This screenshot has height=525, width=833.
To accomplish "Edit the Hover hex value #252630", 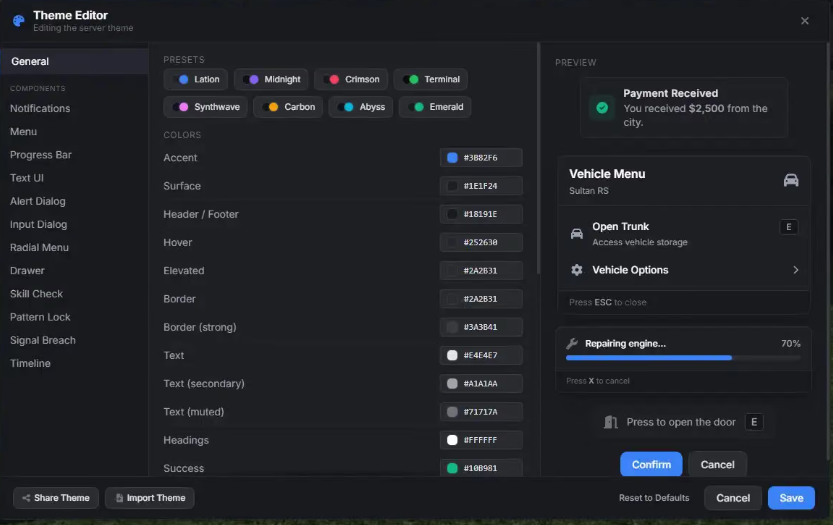I will 481,242.
